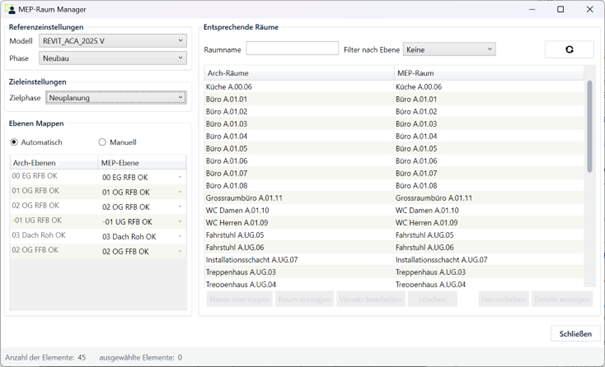Open MEP-Ebene dropdown for 02 OG RFB OK

[x=143, y=207]
